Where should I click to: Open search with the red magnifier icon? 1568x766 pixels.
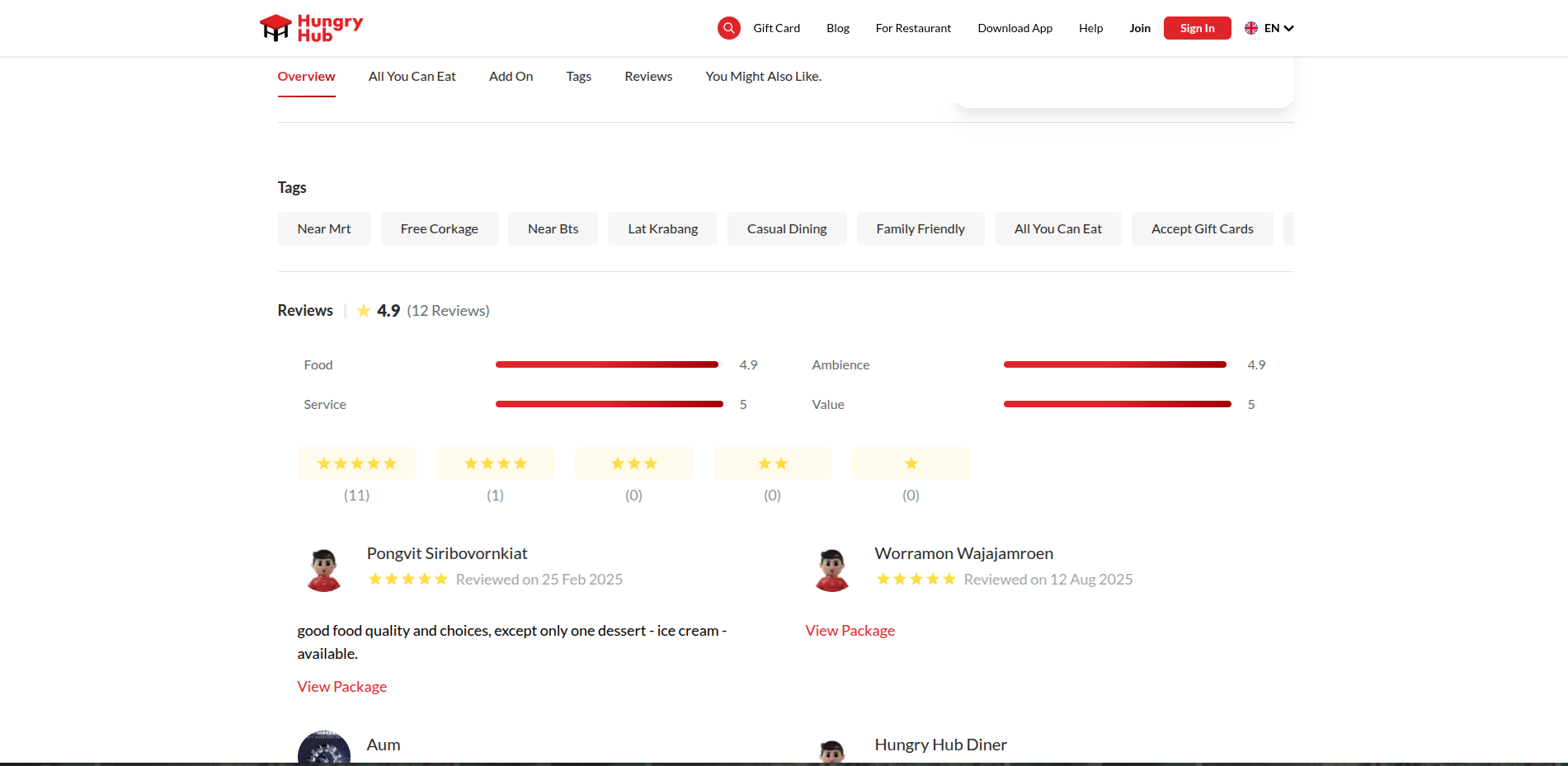(x=728, y=28)
